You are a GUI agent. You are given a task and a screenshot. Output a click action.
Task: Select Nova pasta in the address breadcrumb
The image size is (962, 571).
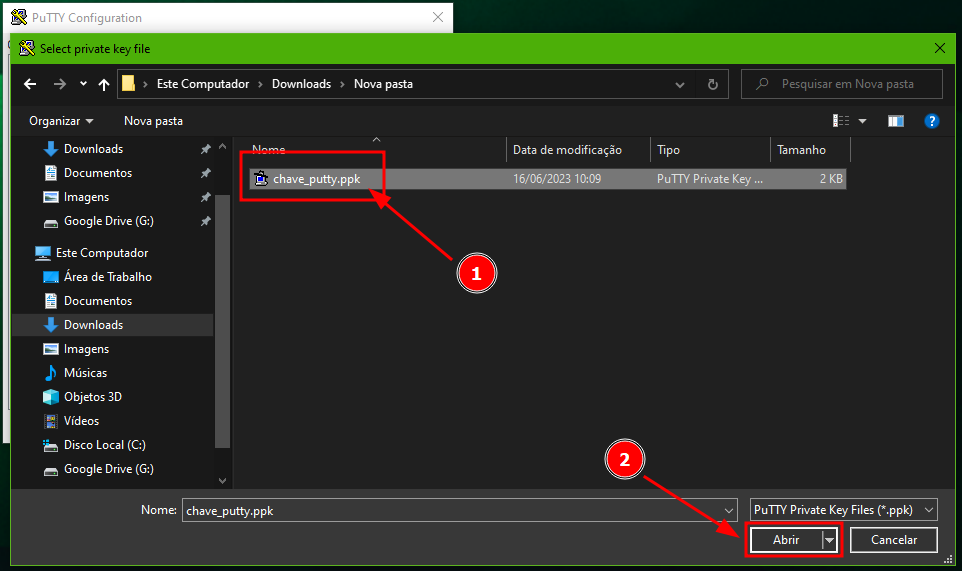(x=383, y=84)
